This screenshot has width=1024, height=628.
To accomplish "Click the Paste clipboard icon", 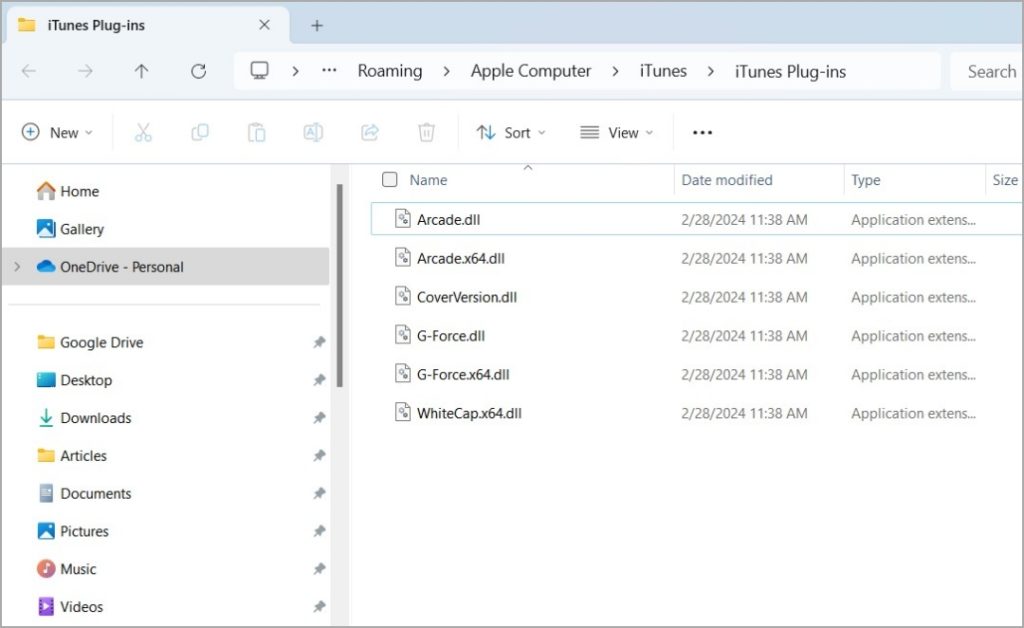I will pos(256,132).
